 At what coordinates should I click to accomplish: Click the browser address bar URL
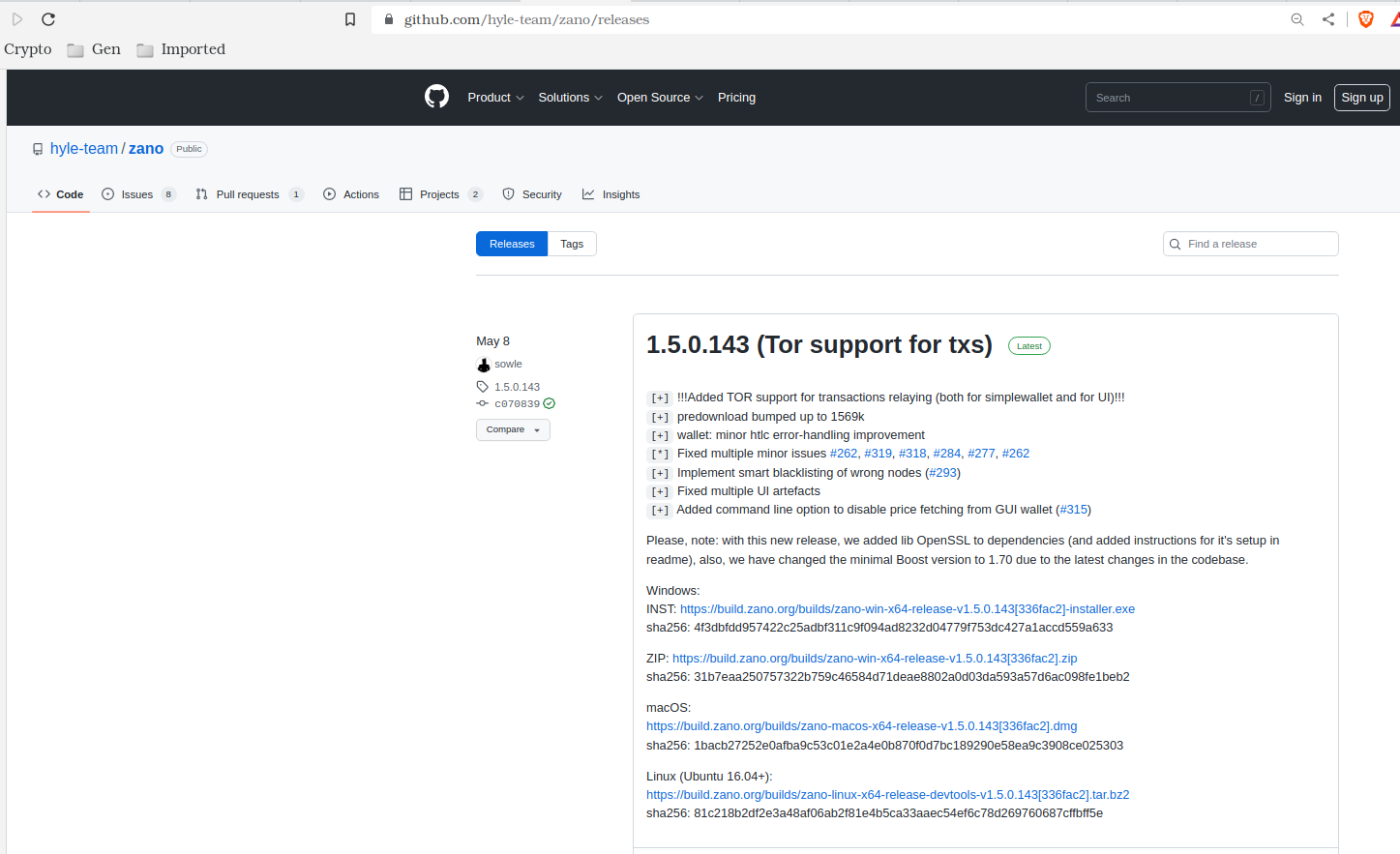[x=526, y=19]
